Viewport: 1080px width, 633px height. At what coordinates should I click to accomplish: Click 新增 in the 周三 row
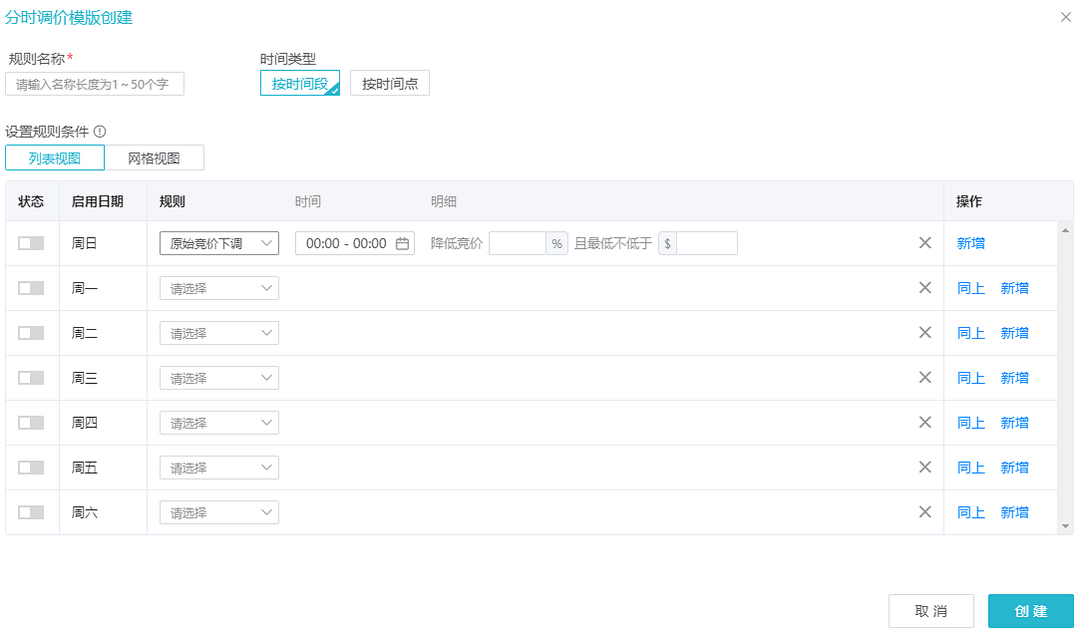click(x=1015, y=377)
